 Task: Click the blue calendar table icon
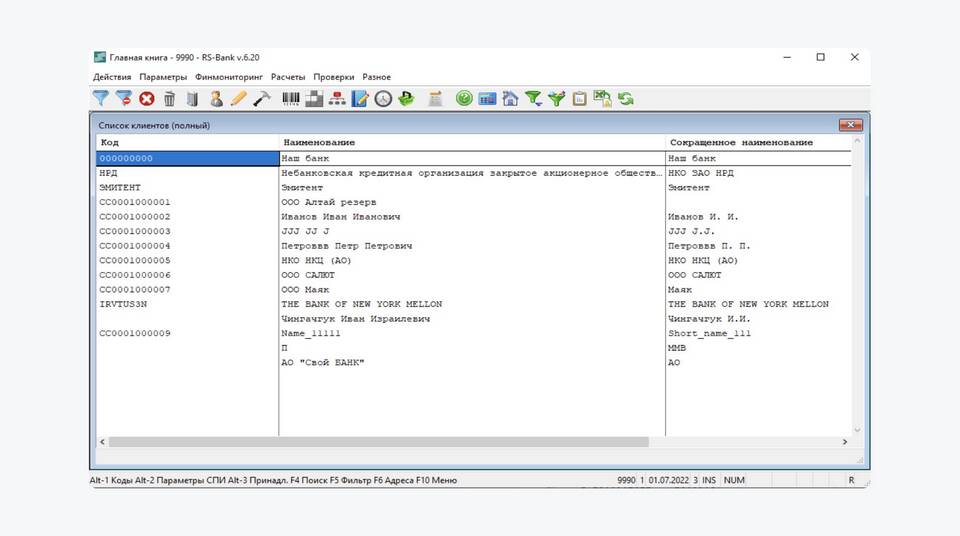click(487, 99)
